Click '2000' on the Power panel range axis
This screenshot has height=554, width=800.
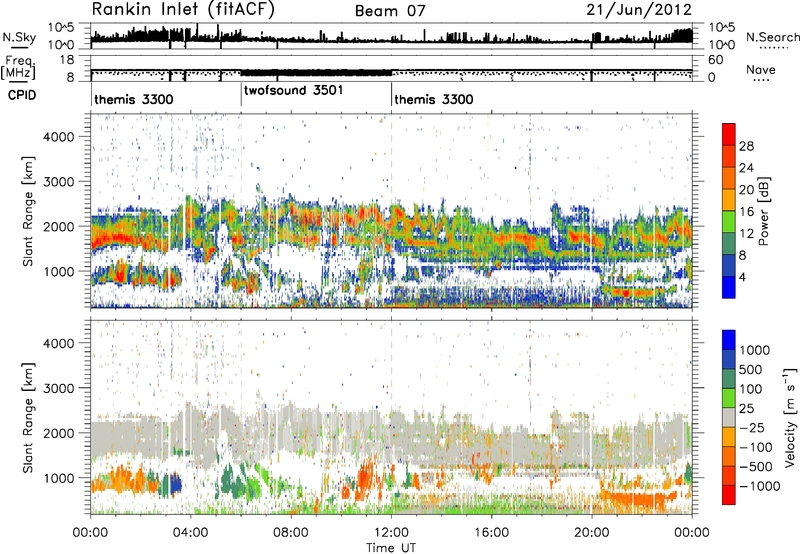(x=59, y=226)
